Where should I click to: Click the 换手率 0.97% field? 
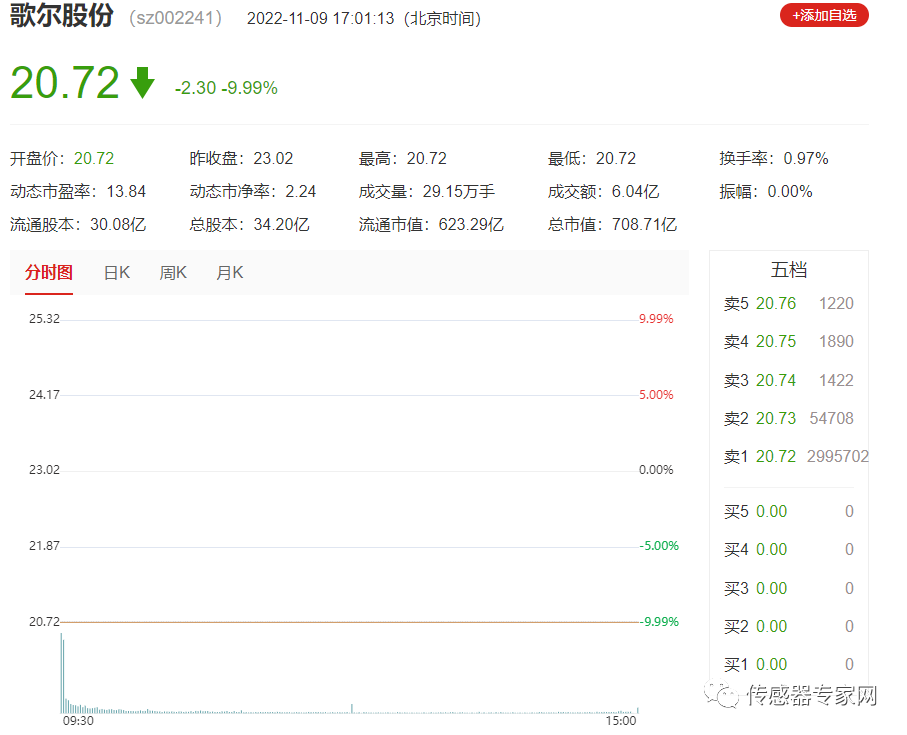pyautogui.click(x=774, y=158)
